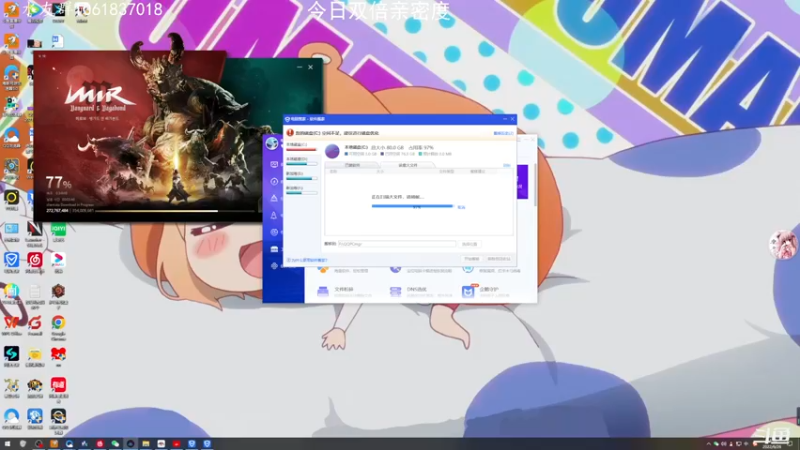
Task: Click the blue scan progress bar
Action: pos(412,206)
